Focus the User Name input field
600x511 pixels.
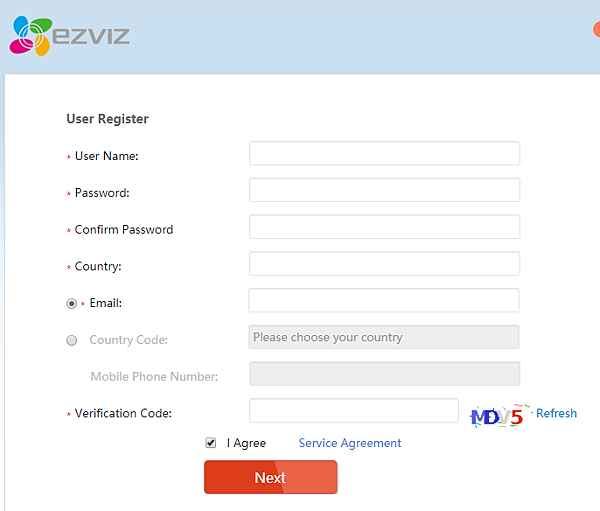click(384, 153)
